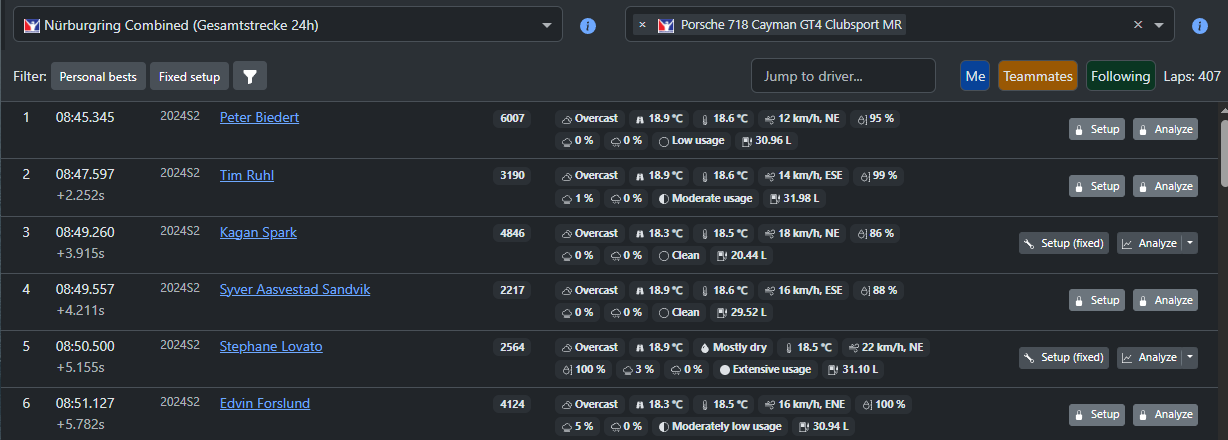Click locked Analyze button for Peter Biedert
1228x440 pixels.
[x=1165, y=129]
